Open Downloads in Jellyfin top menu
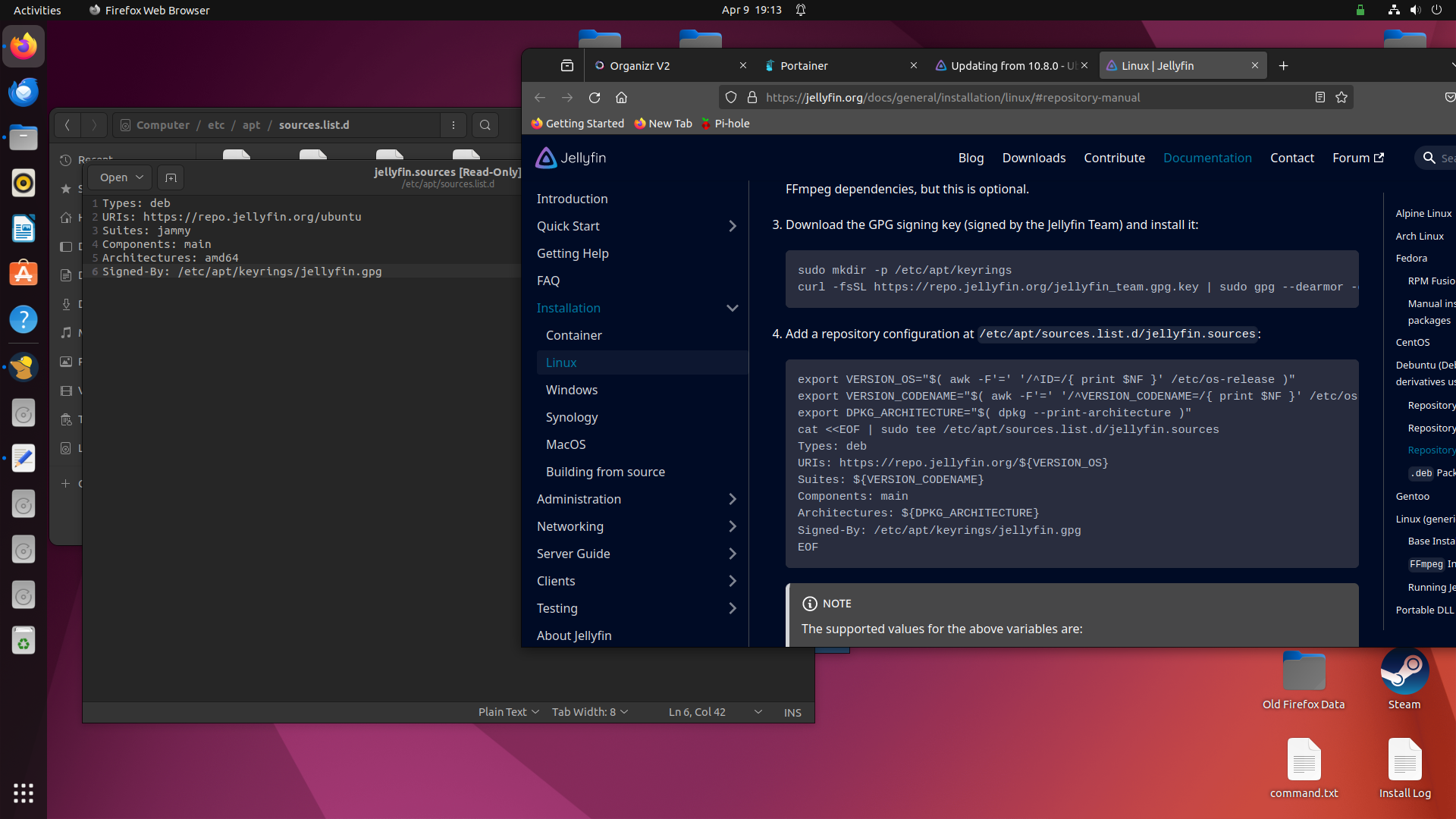The width and height of the screenshot is (1456, 819). pyautogui.click(x=1034, y=158)
